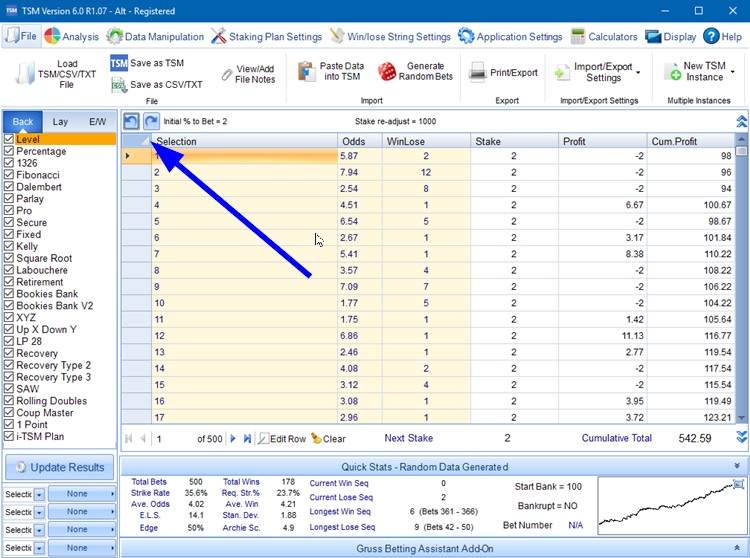Uncheck the Fibonacci staking plan checkbox
The height and width of the screenshot is (558, 750).
(x=9, y=175)
